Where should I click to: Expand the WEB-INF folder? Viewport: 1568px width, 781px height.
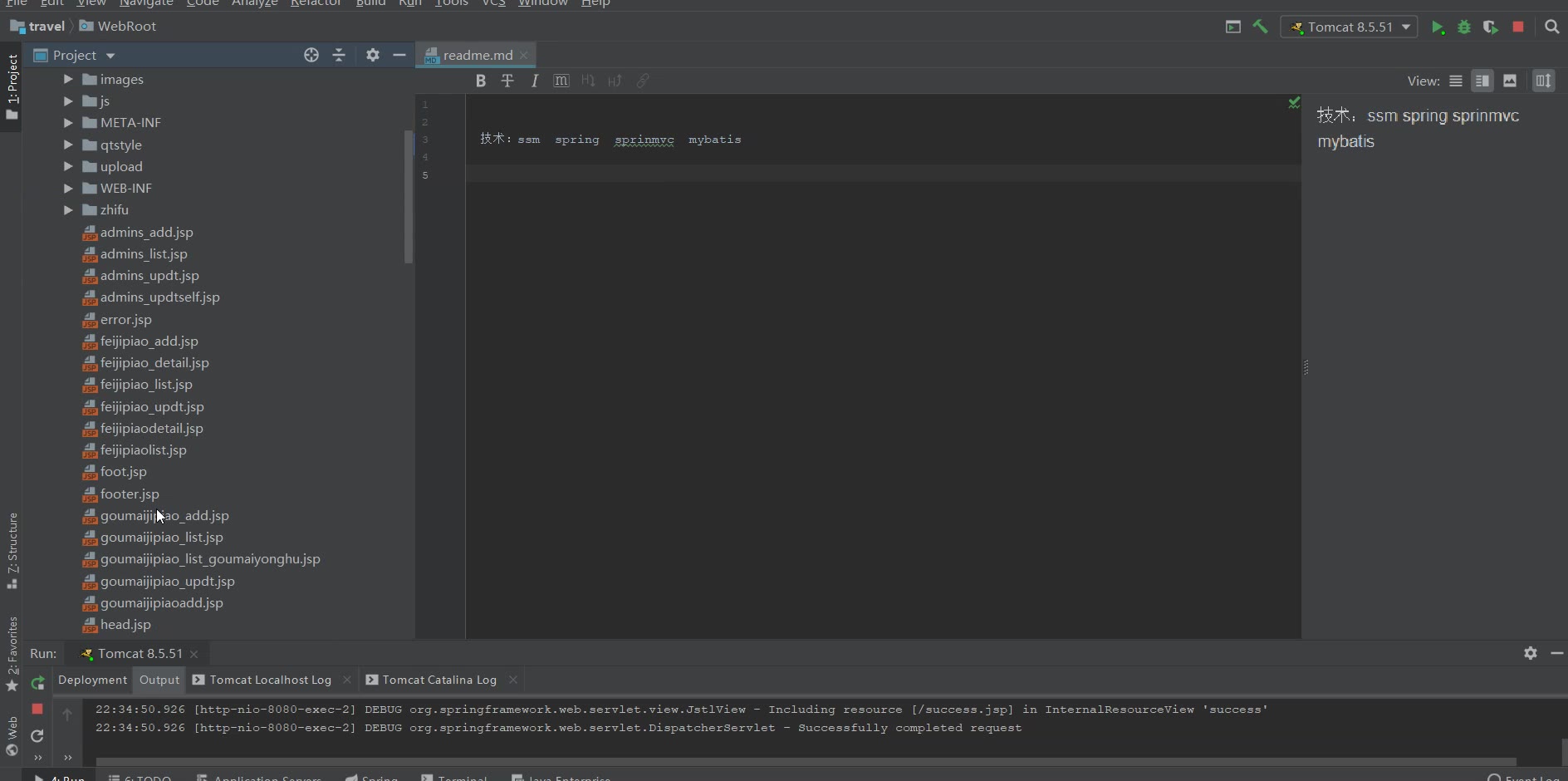68,189
